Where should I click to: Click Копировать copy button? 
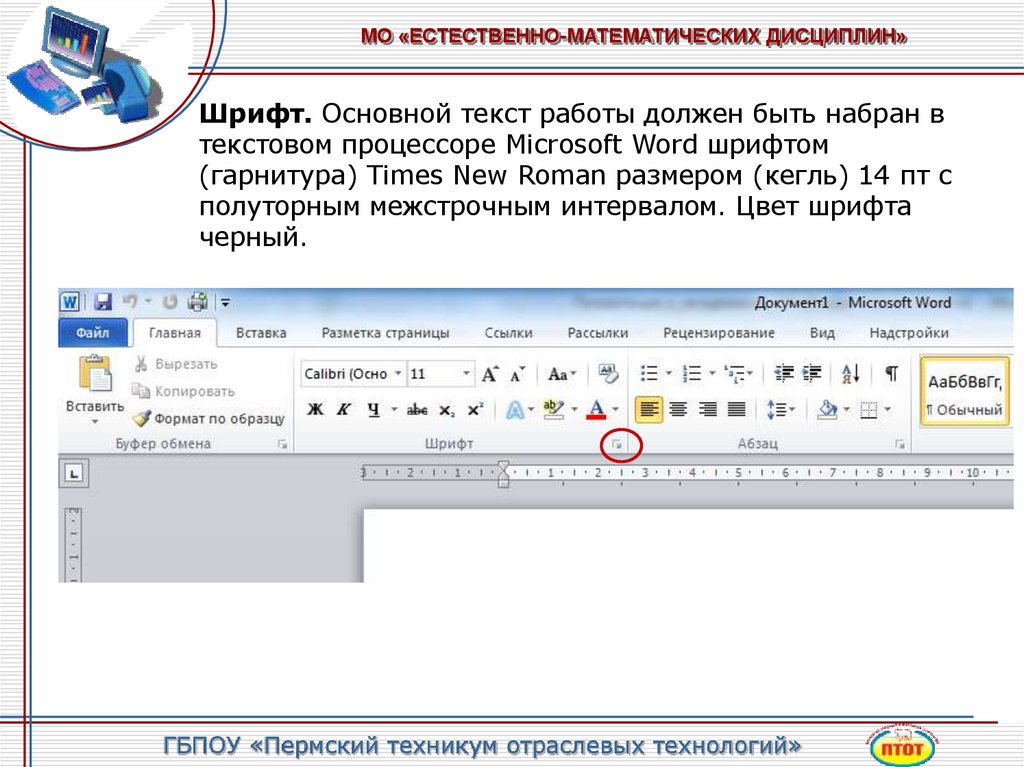tap(183, 391)
